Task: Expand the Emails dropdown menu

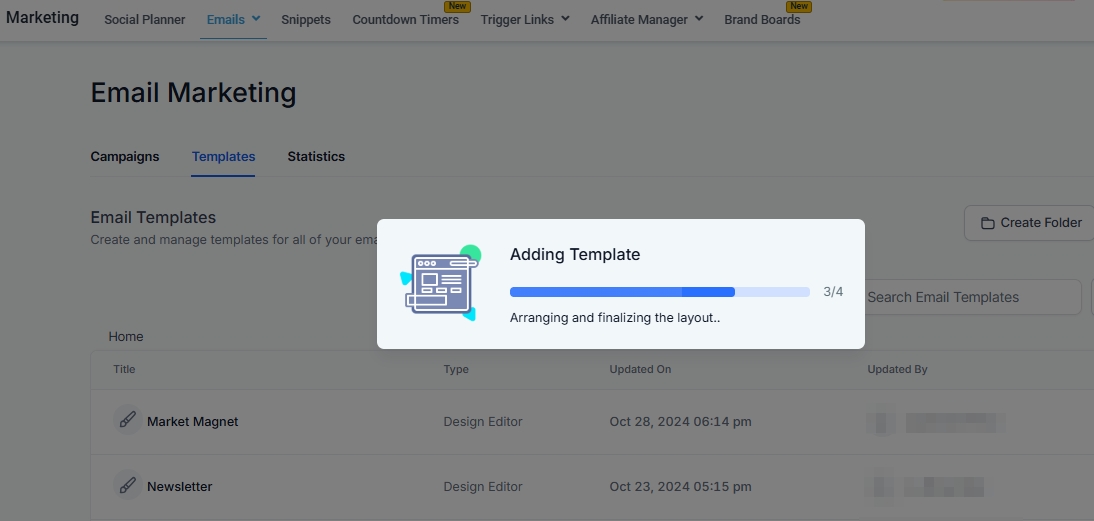Action: point(233,19)
